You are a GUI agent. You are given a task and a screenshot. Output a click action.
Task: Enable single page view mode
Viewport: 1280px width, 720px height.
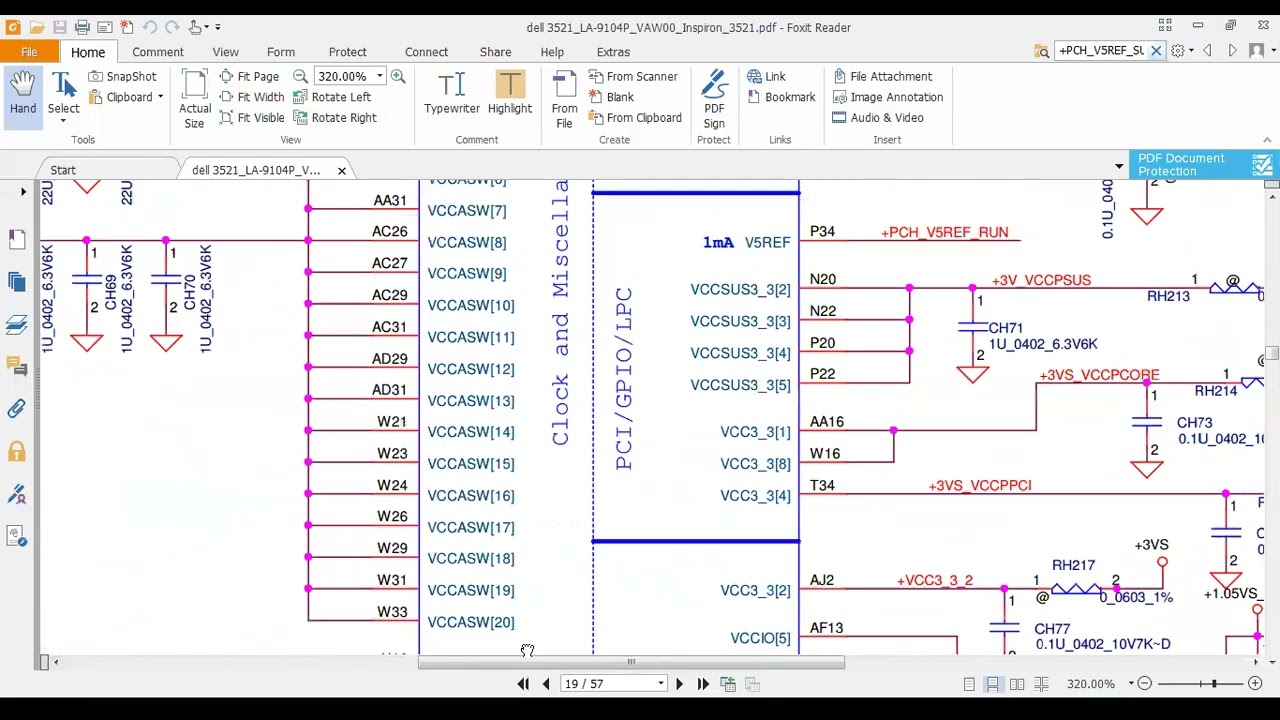[x=969, y=684]
